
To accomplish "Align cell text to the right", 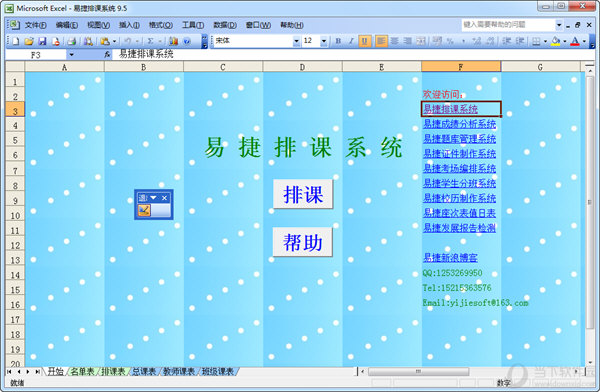I will pos(408,41).
